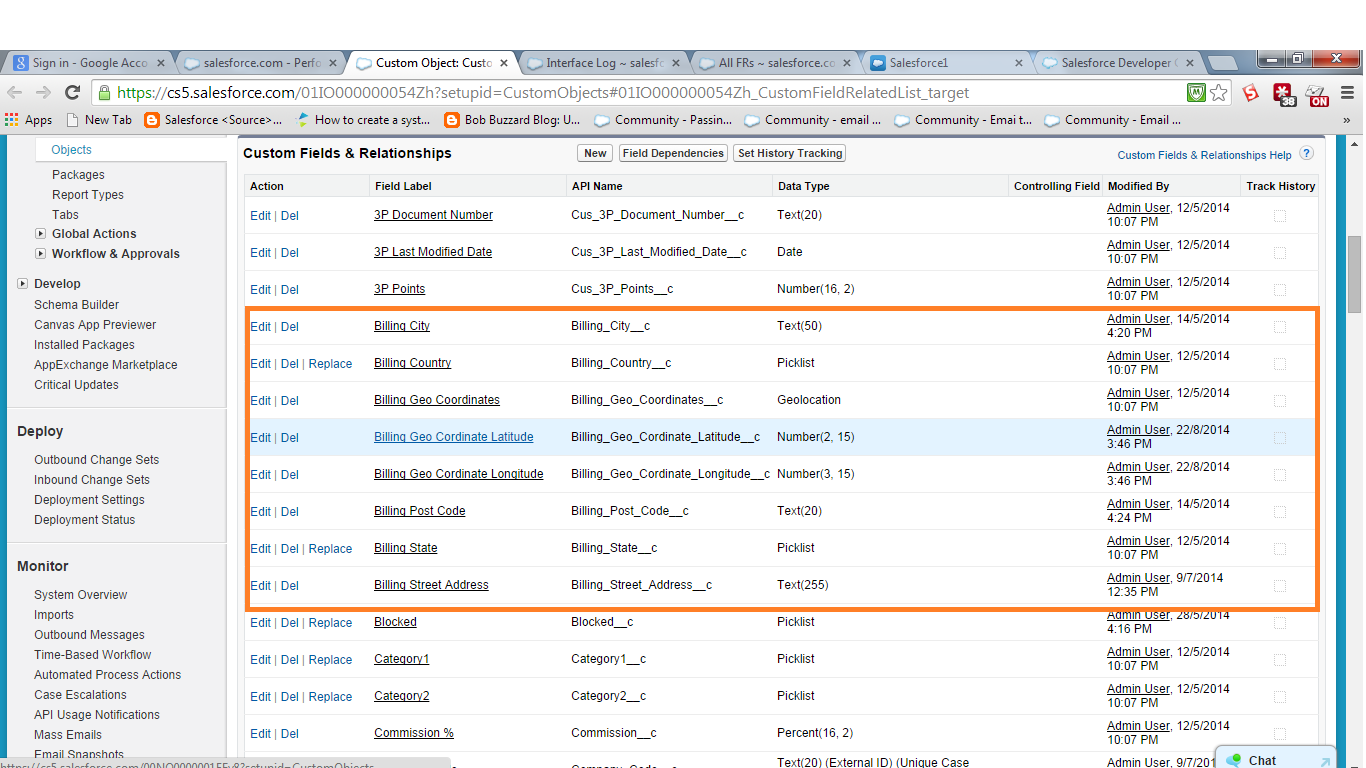Select the API name Billing_Street_Address__c
1366x768 pixels.
(x=641, y=585)
